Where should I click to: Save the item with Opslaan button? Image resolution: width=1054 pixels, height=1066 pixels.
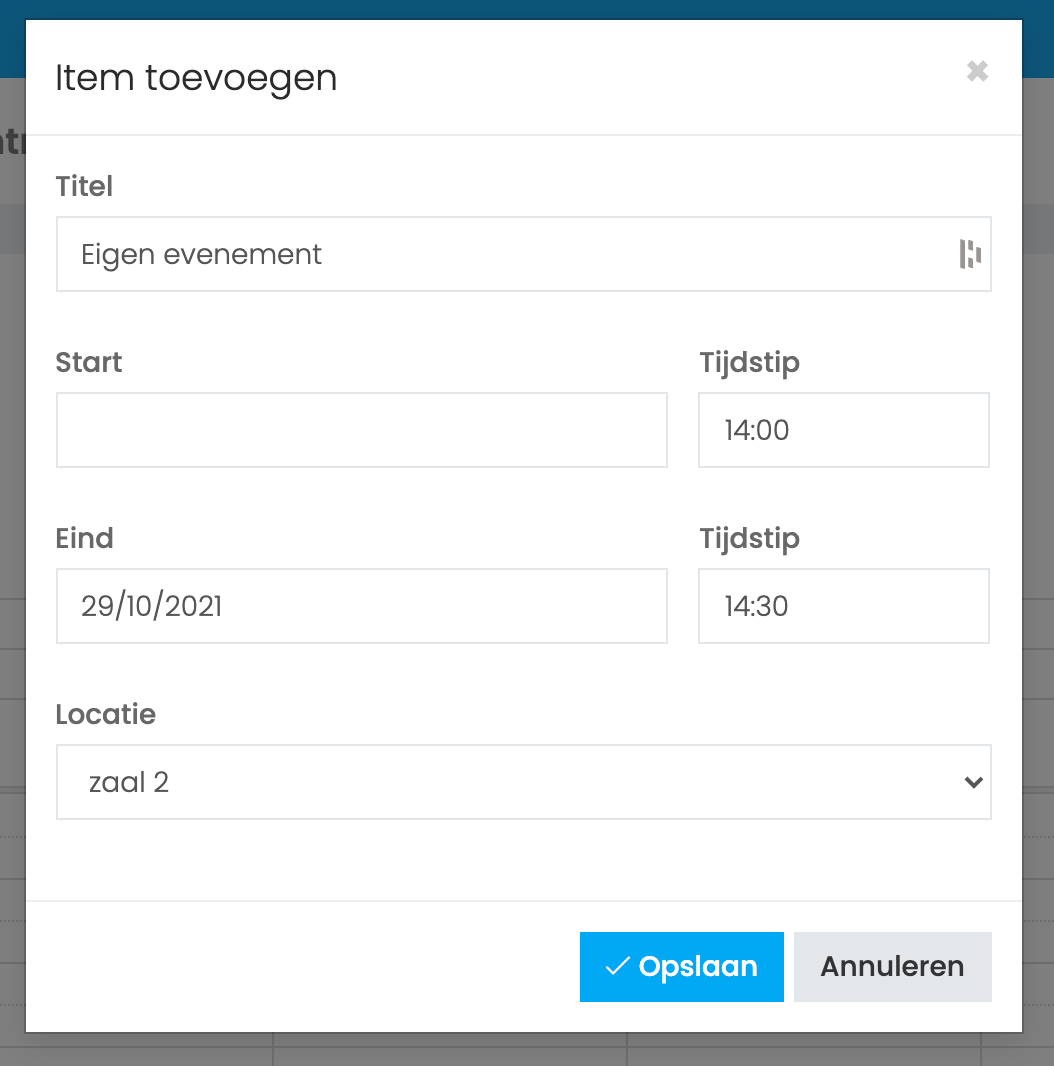click(681, 967)
